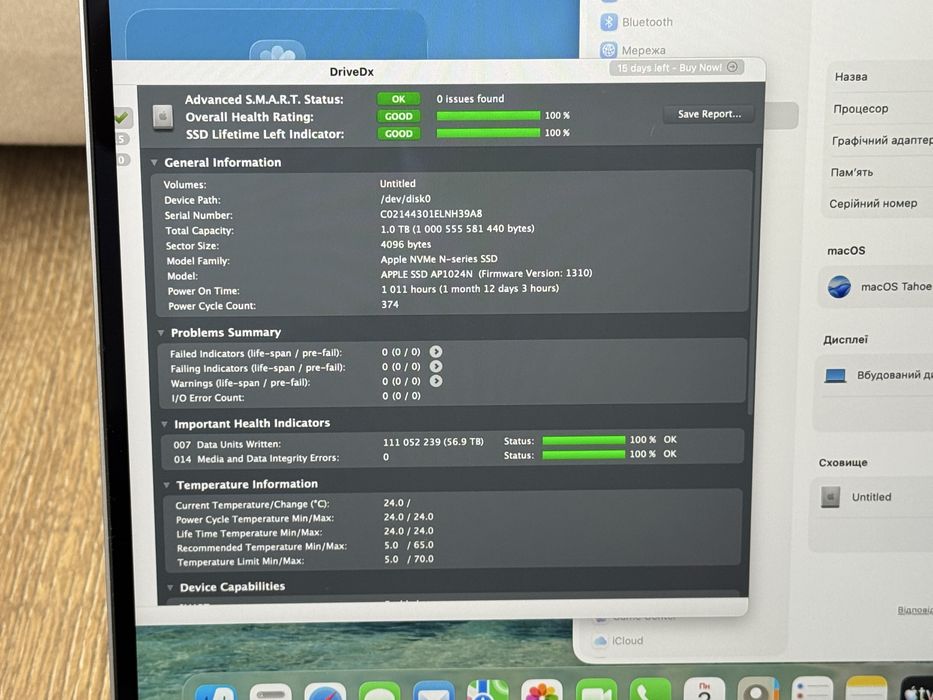Viewport: 933px width, 700px height.
Task: Click the DriveDx window title
Action: (x=352, y=71)
